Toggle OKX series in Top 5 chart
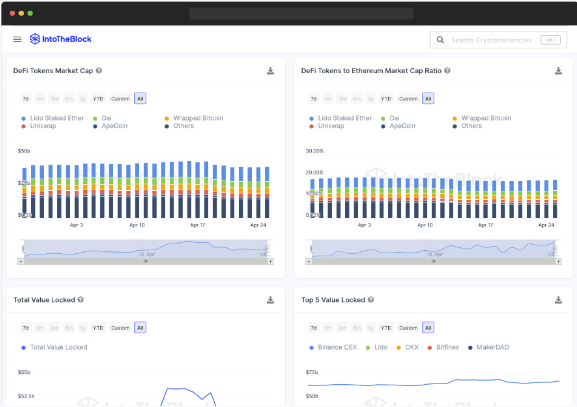 point(407,347)
